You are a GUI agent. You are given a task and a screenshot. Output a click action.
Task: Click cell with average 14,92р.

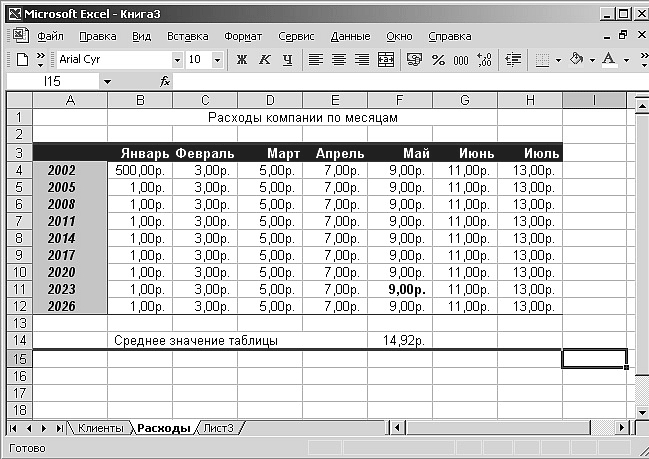[x=399, y=341]
